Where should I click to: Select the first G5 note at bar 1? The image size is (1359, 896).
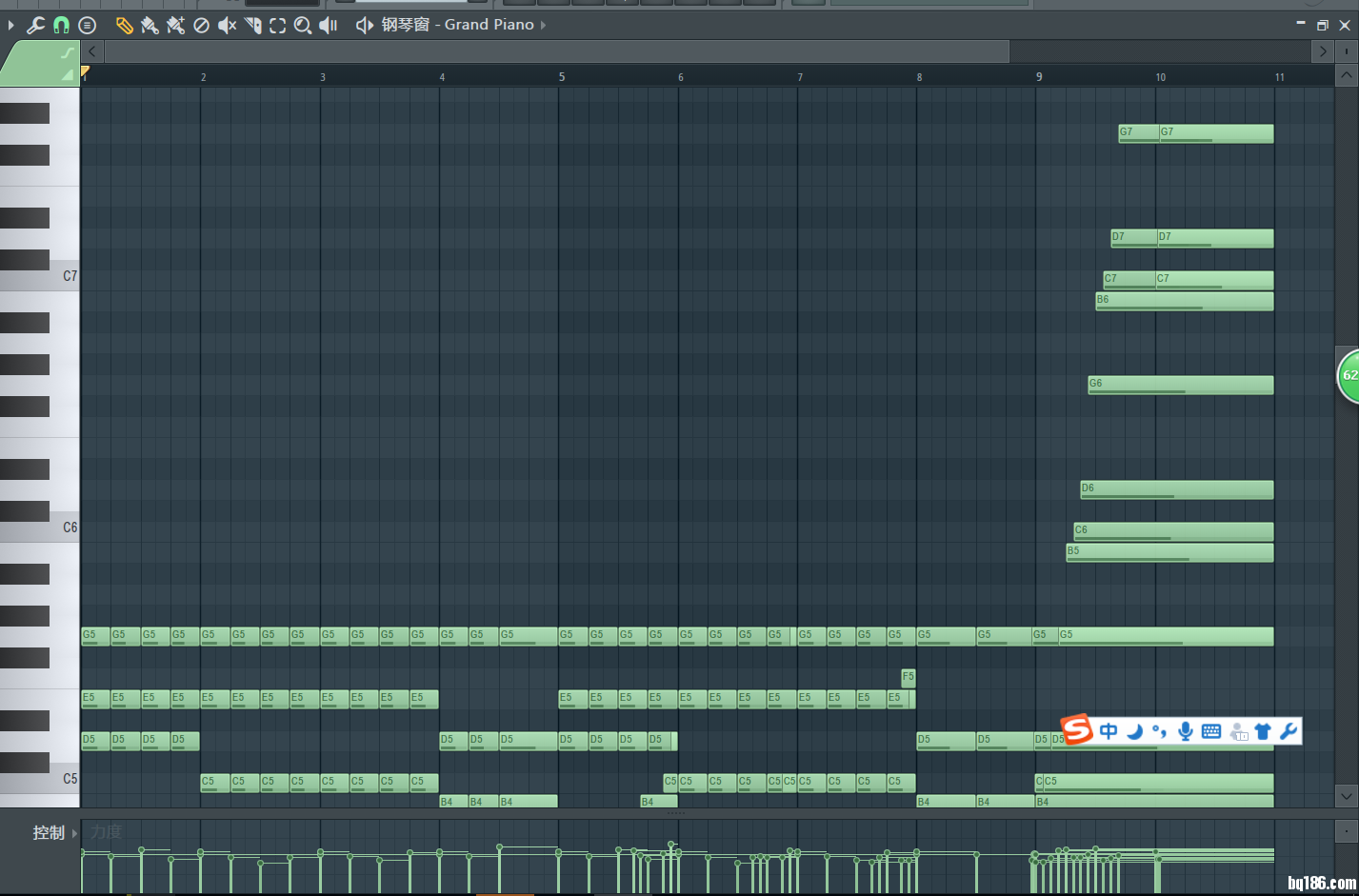tap(95, 636)
